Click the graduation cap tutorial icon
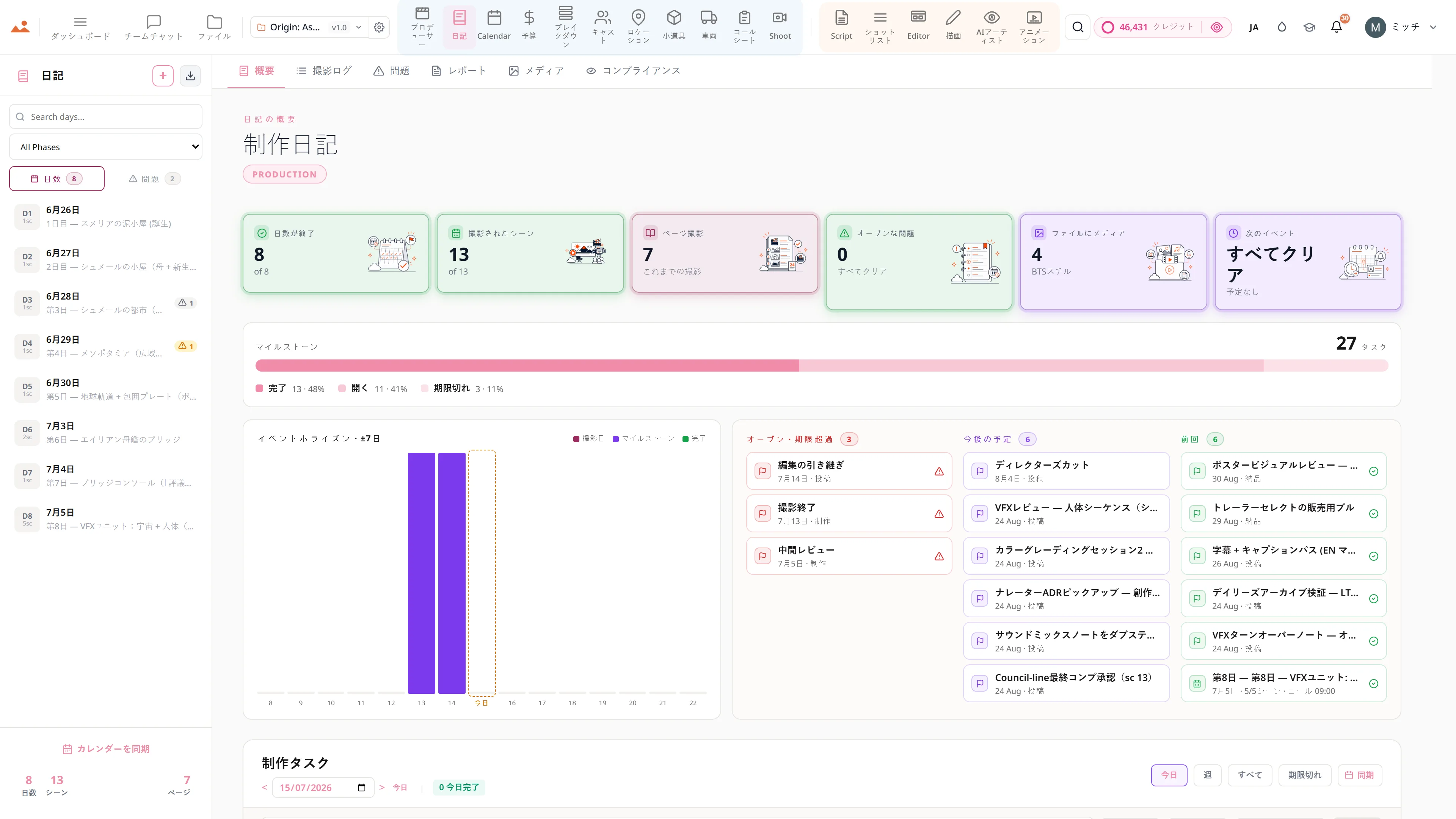This screenshot has width=1456, height=819. coord(1309,27)
